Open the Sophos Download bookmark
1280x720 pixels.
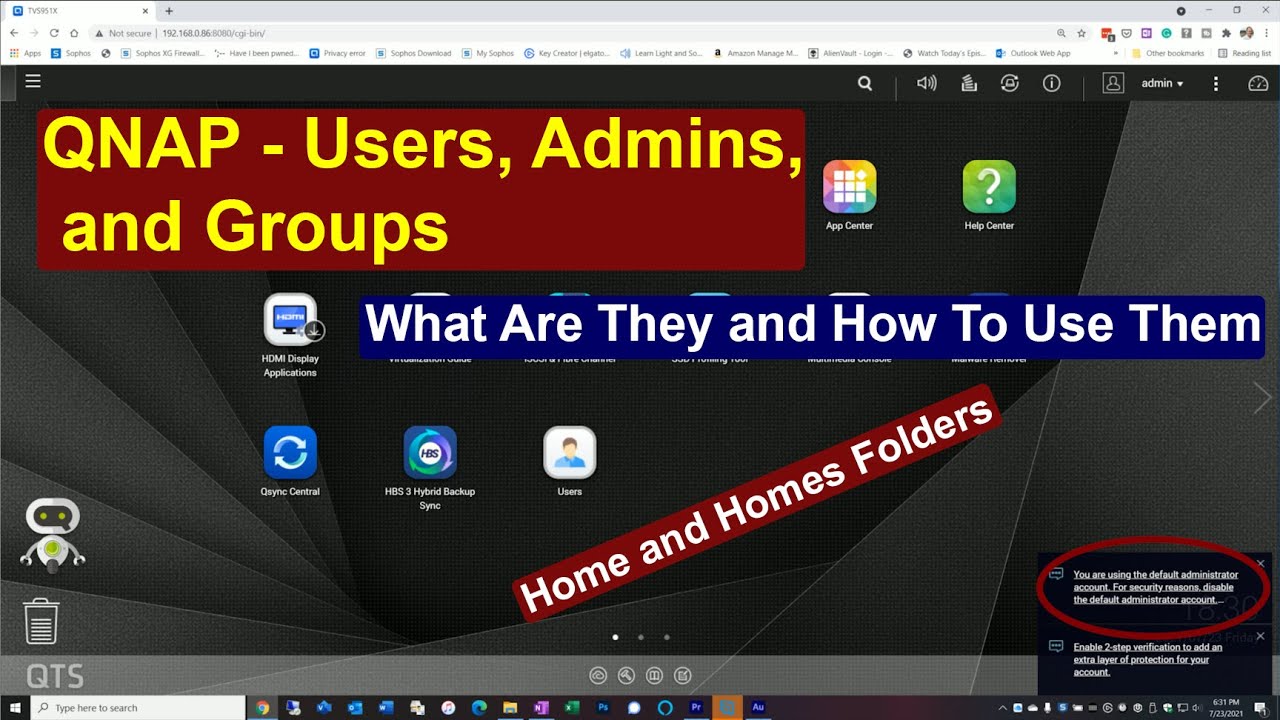(414, 53)
